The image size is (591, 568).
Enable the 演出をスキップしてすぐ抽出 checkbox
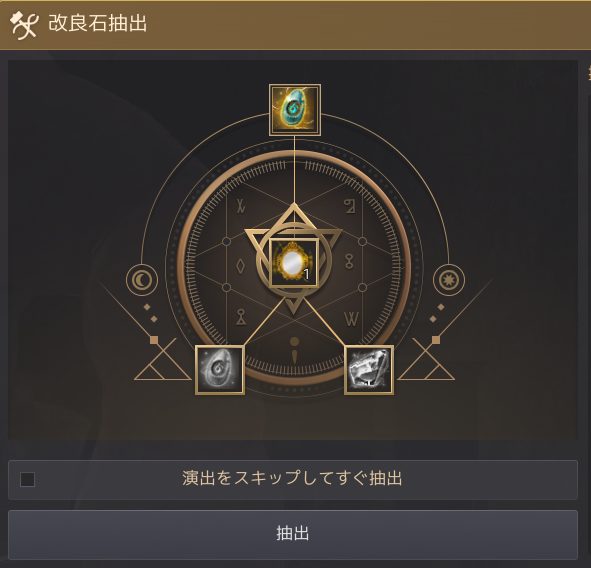point(28,479)
